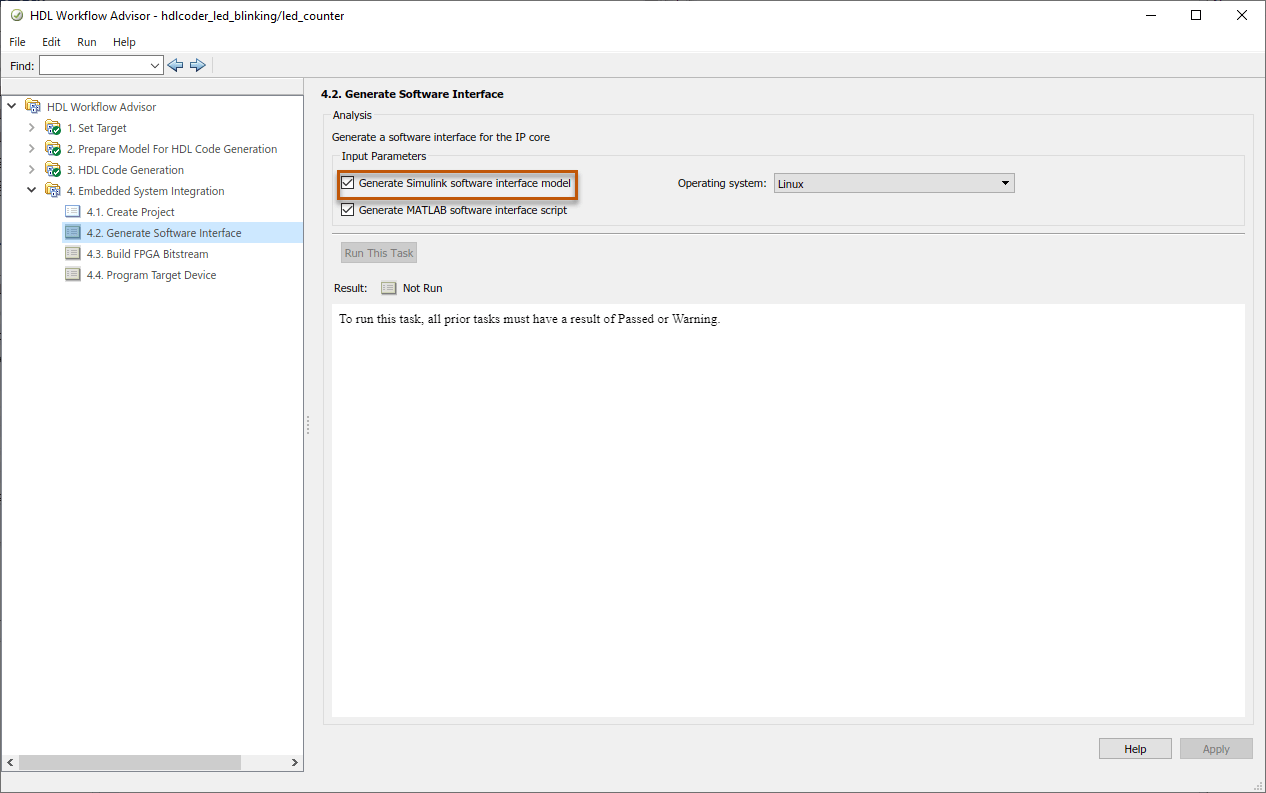Screen dimensions: 1266x793
Task: Click the Create Project task icon
Action: pyautogui.click(x=73, y=212)
